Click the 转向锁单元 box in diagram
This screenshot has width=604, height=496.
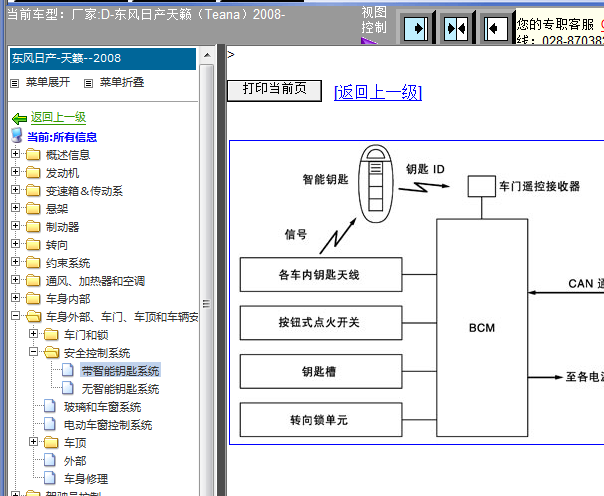[x=321, y=420]
